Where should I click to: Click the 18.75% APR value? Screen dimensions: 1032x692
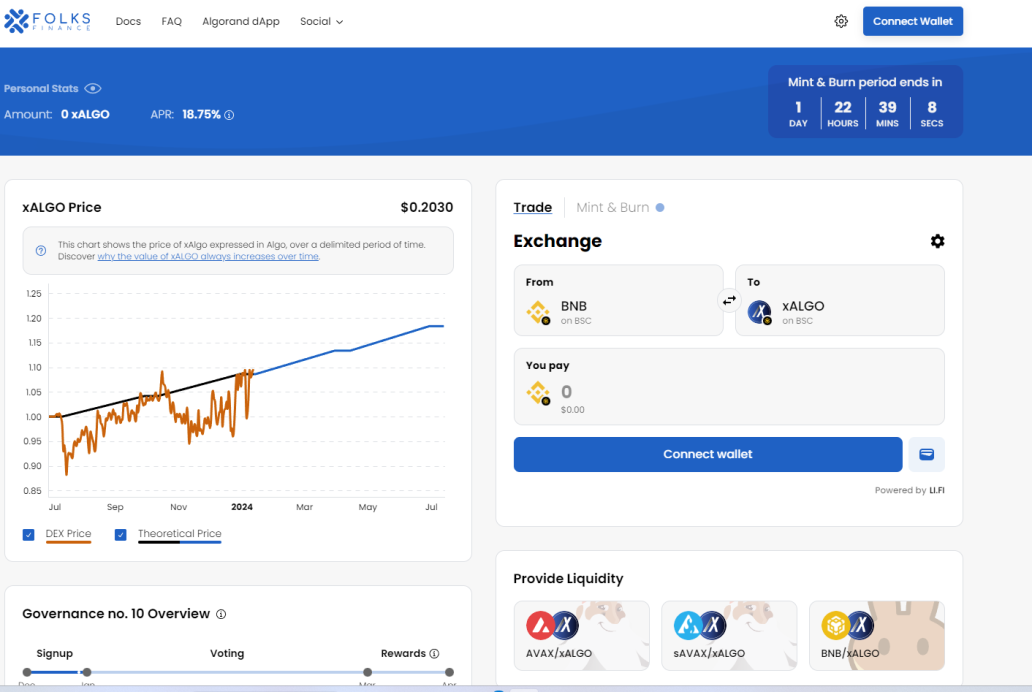click(x=201, y=115)
